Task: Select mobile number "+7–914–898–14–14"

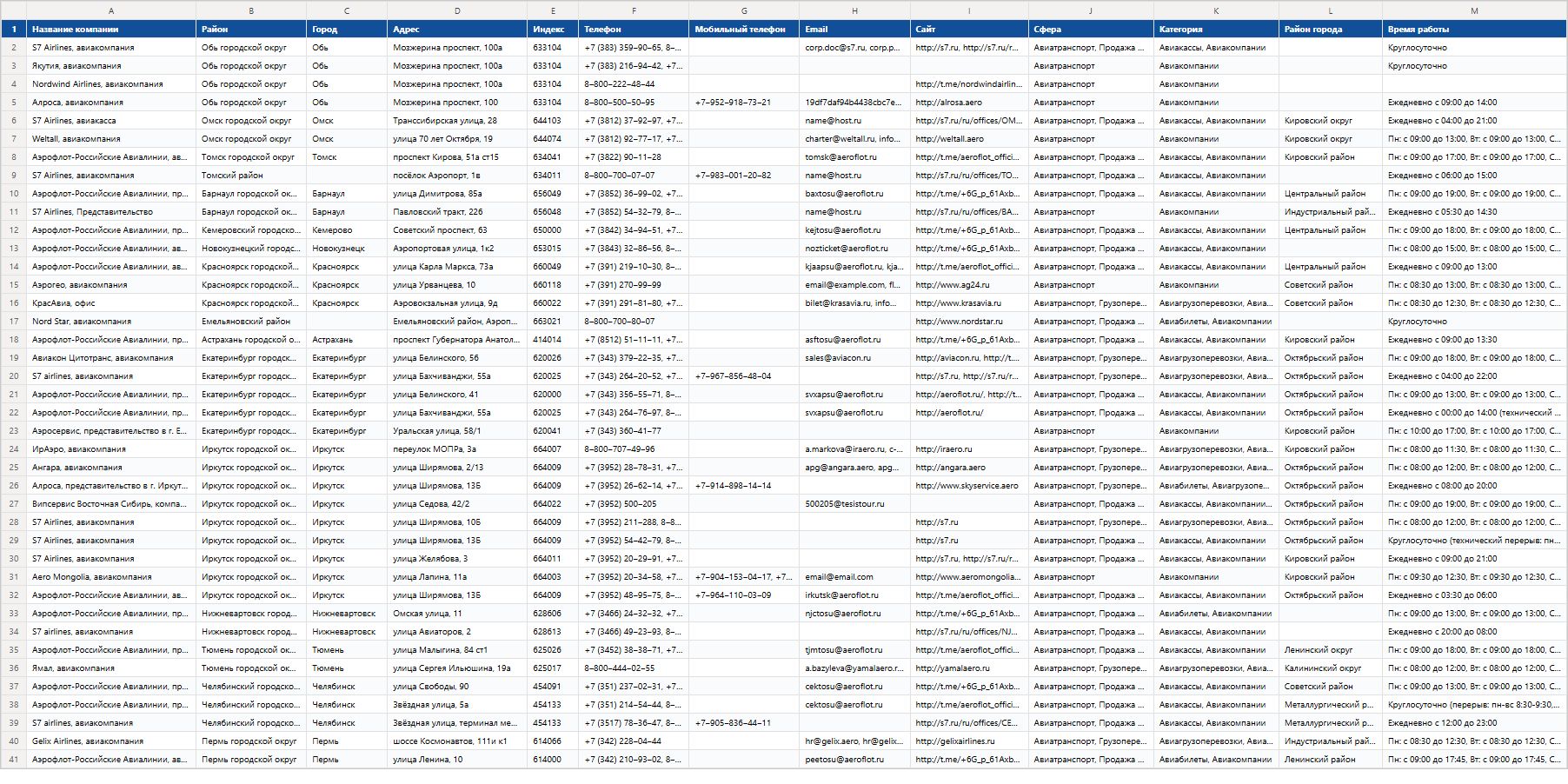Action: coord(744,486)
